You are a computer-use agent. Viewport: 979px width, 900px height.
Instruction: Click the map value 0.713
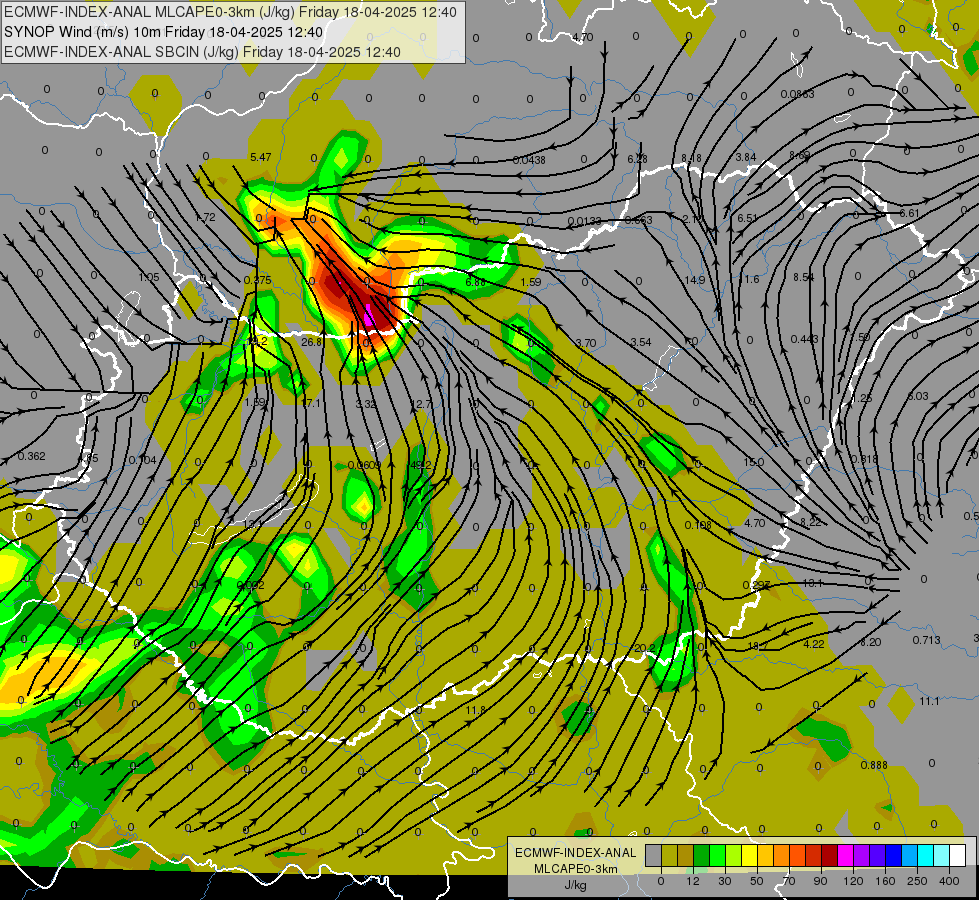[x=927, y=640]
